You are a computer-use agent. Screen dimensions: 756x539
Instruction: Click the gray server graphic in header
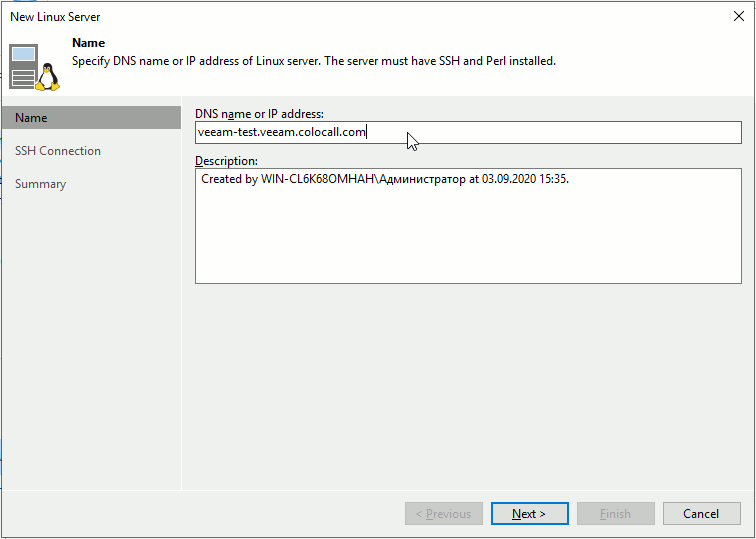(x=23, y=67)
